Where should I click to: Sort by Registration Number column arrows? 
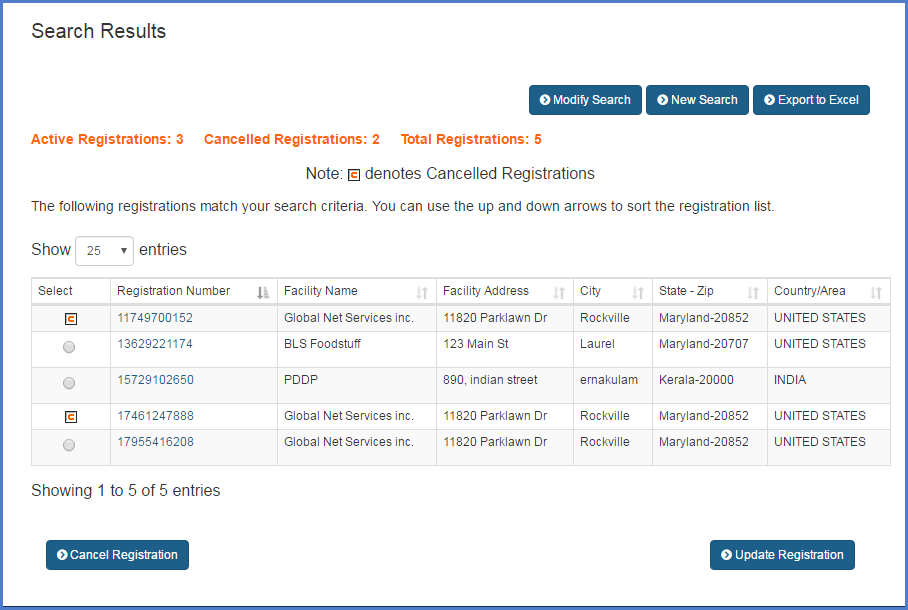263,292
